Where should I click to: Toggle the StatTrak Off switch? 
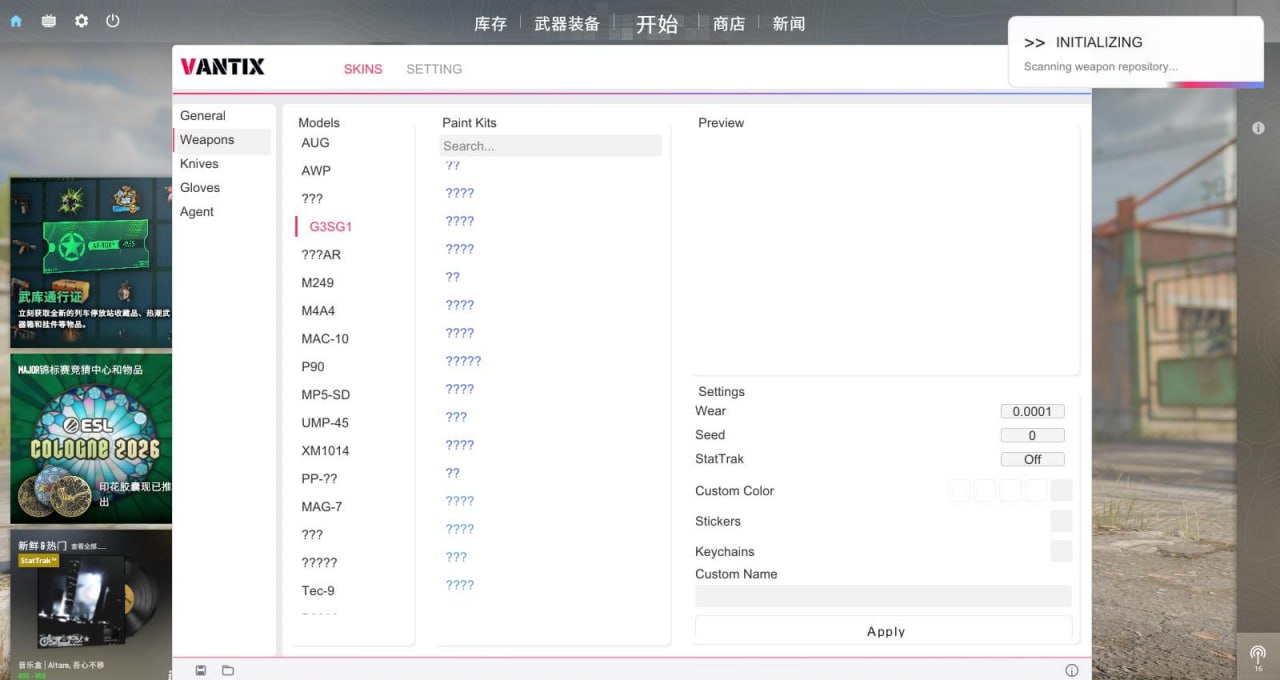coord(1033,459)
